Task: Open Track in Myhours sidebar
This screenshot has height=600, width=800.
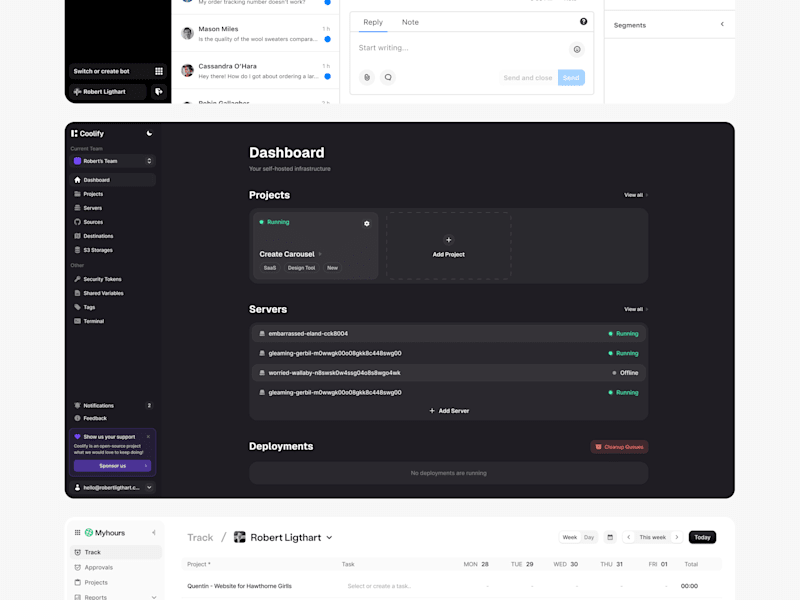Action: click(116, 552)
